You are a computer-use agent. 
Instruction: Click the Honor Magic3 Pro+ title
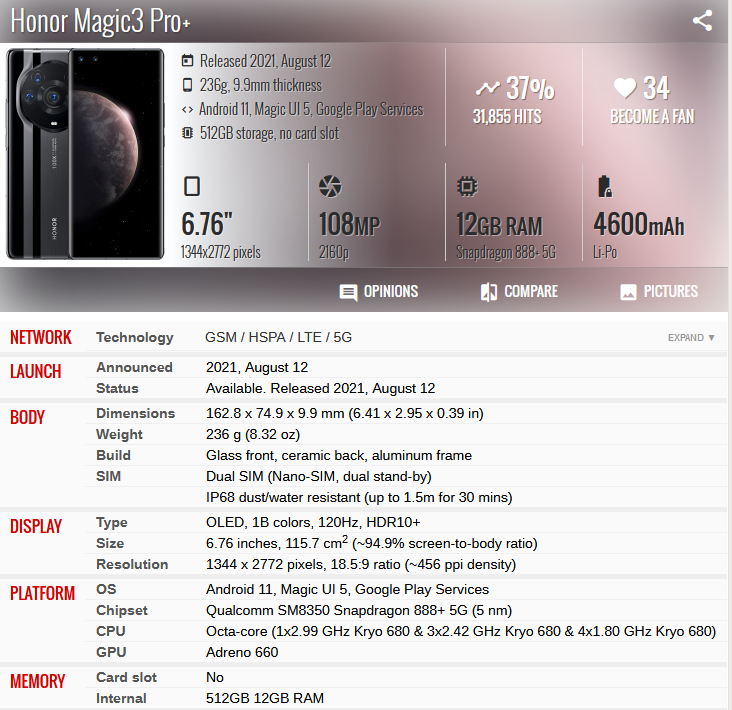(100, 22)
